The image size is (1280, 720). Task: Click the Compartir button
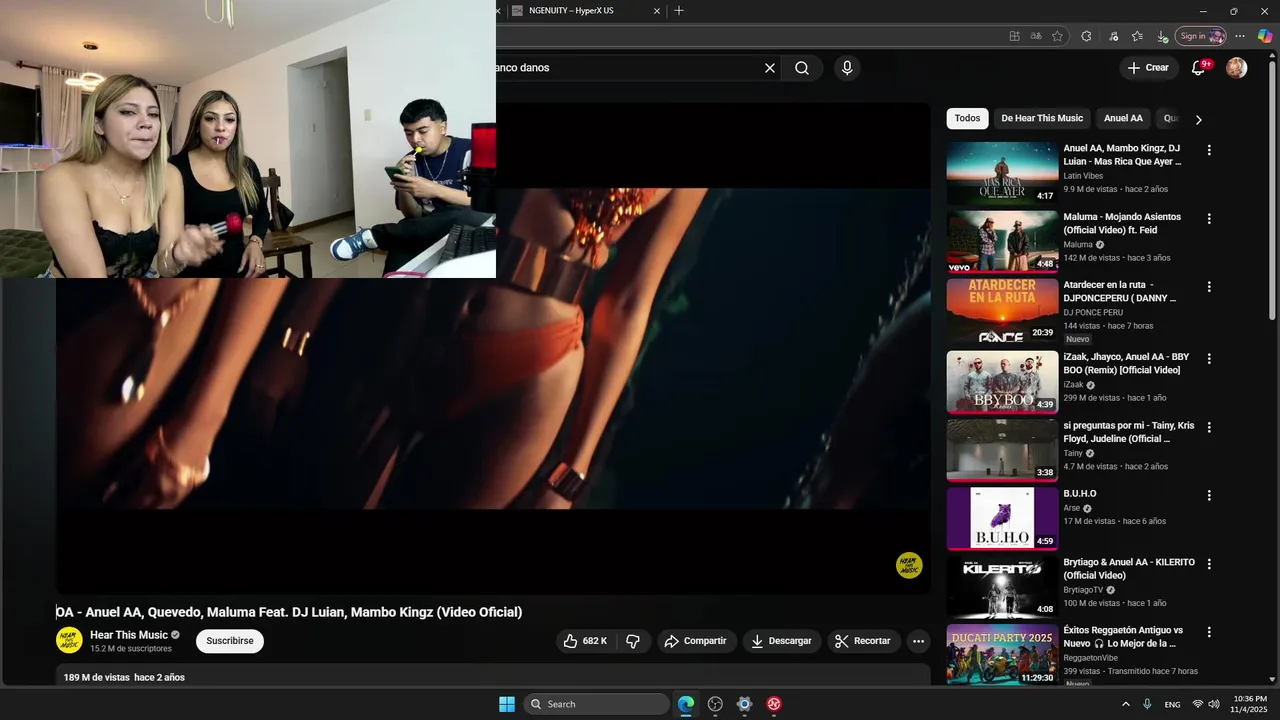coord(695,641)
